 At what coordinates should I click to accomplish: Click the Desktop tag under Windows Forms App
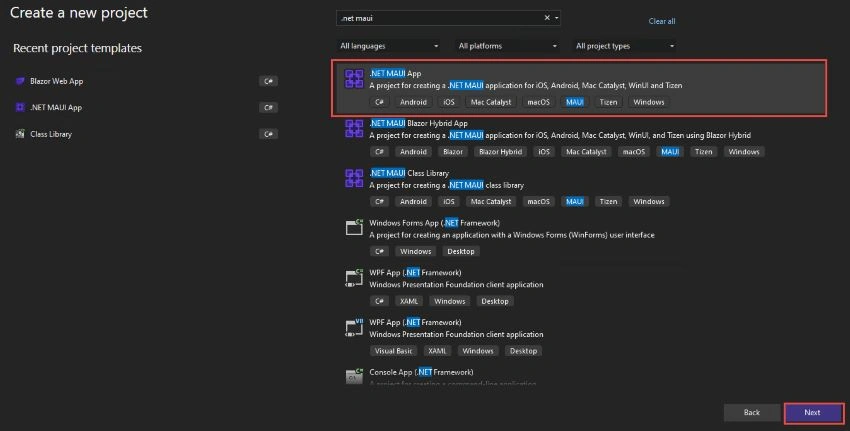pyautogui.click(x=461, y=251)
